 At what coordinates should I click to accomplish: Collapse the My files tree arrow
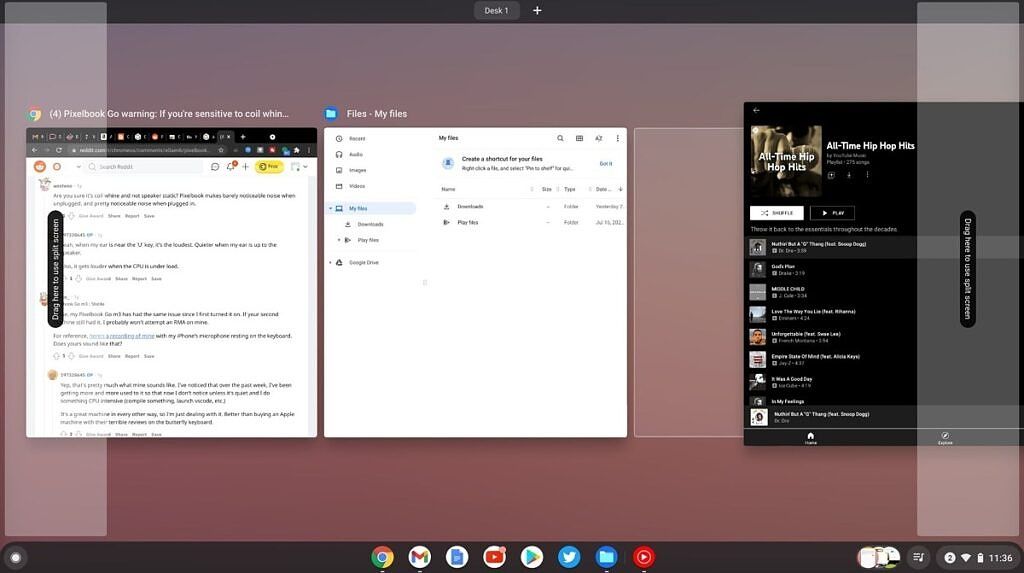330,208
